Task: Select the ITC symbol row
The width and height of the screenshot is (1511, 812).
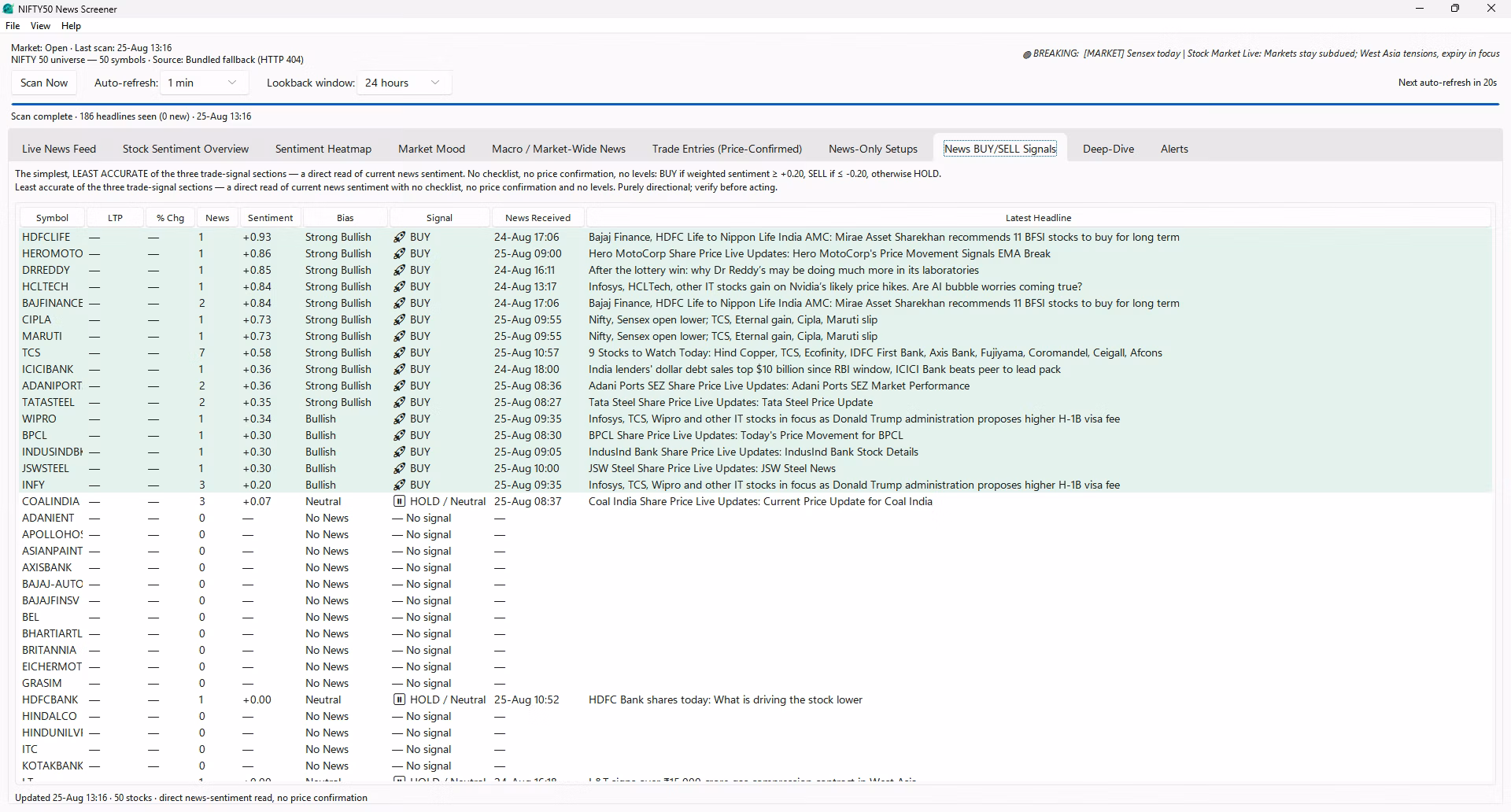Action: (755, 749)
